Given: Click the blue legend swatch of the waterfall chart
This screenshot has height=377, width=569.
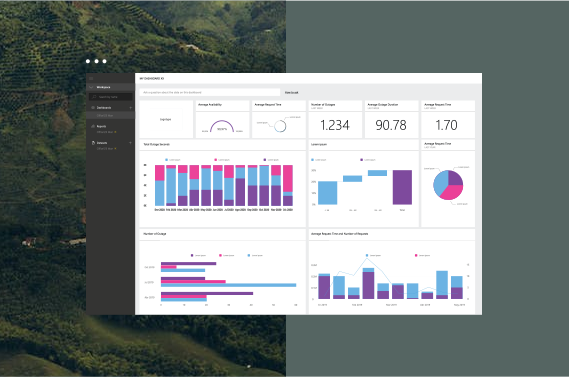Looking at the screenshot, I should pos(313,160).
